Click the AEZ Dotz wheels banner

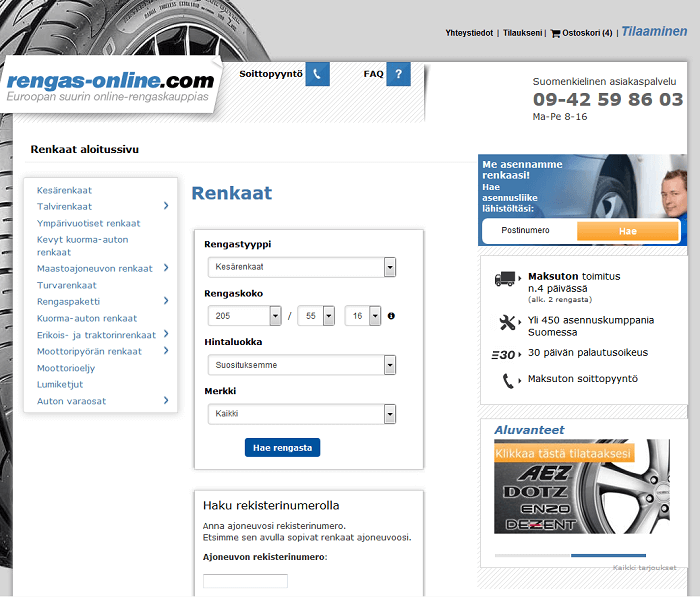click(582, 487)
